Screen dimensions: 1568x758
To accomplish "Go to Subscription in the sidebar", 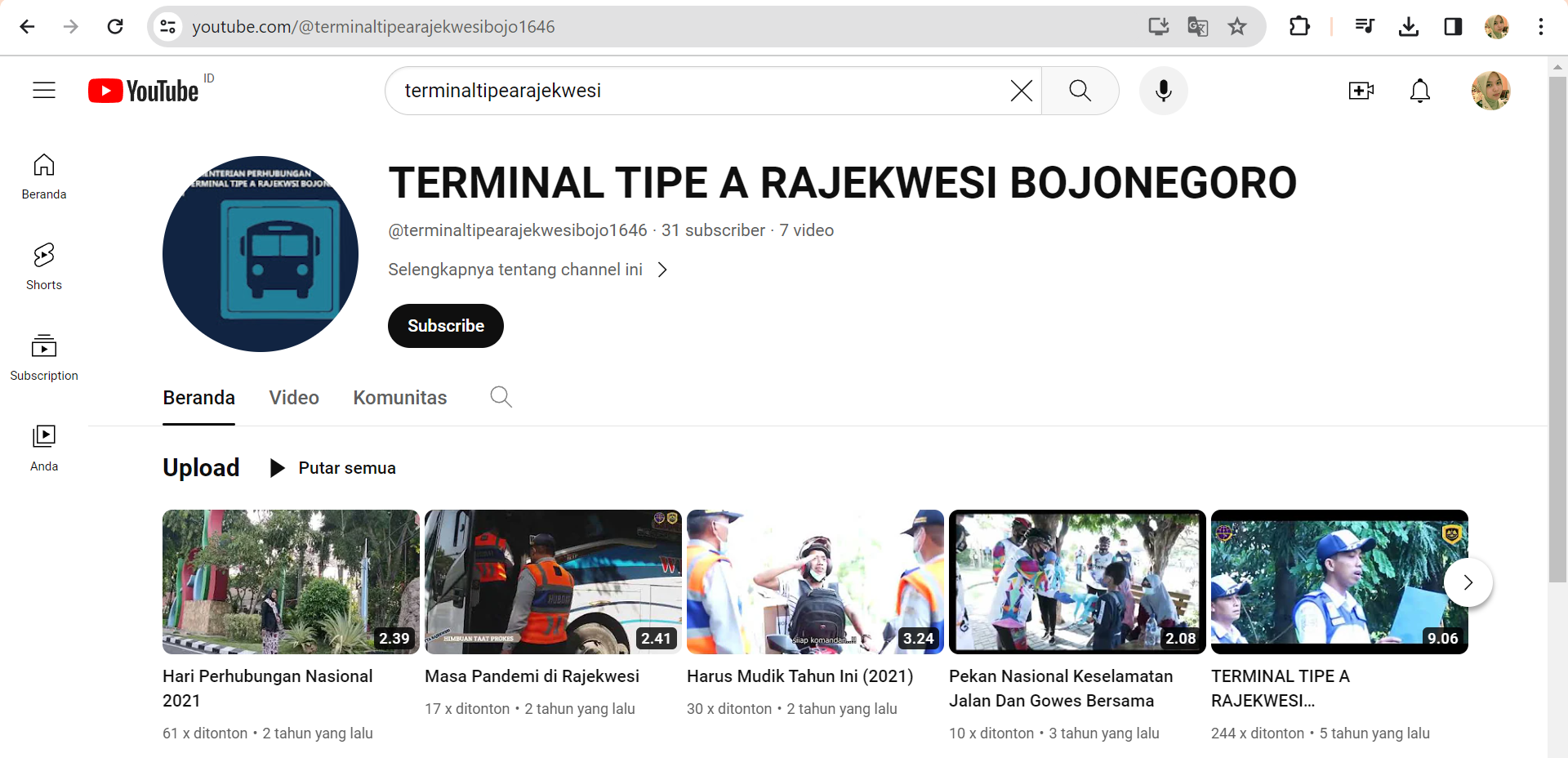I will (44, 357).
